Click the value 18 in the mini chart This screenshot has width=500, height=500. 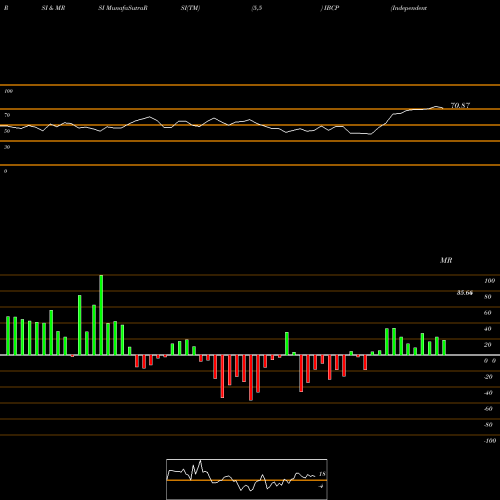click(322, 474)
